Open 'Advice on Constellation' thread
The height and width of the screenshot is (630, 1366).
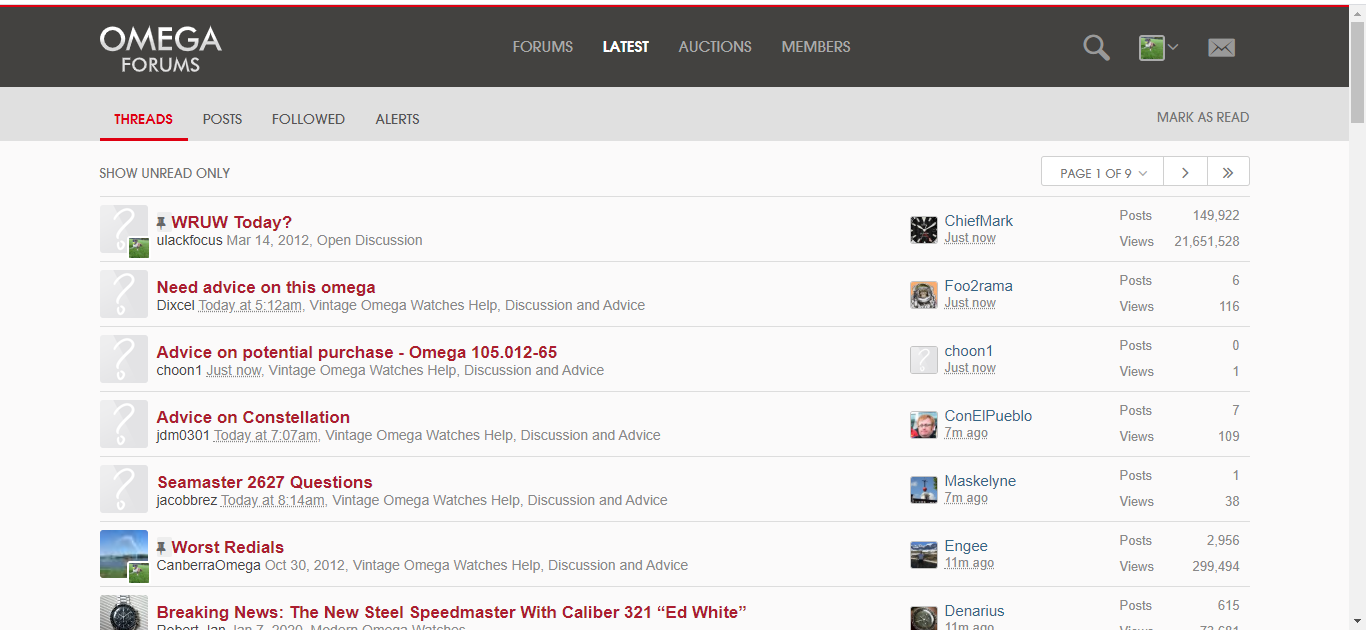tap(253, 417)
